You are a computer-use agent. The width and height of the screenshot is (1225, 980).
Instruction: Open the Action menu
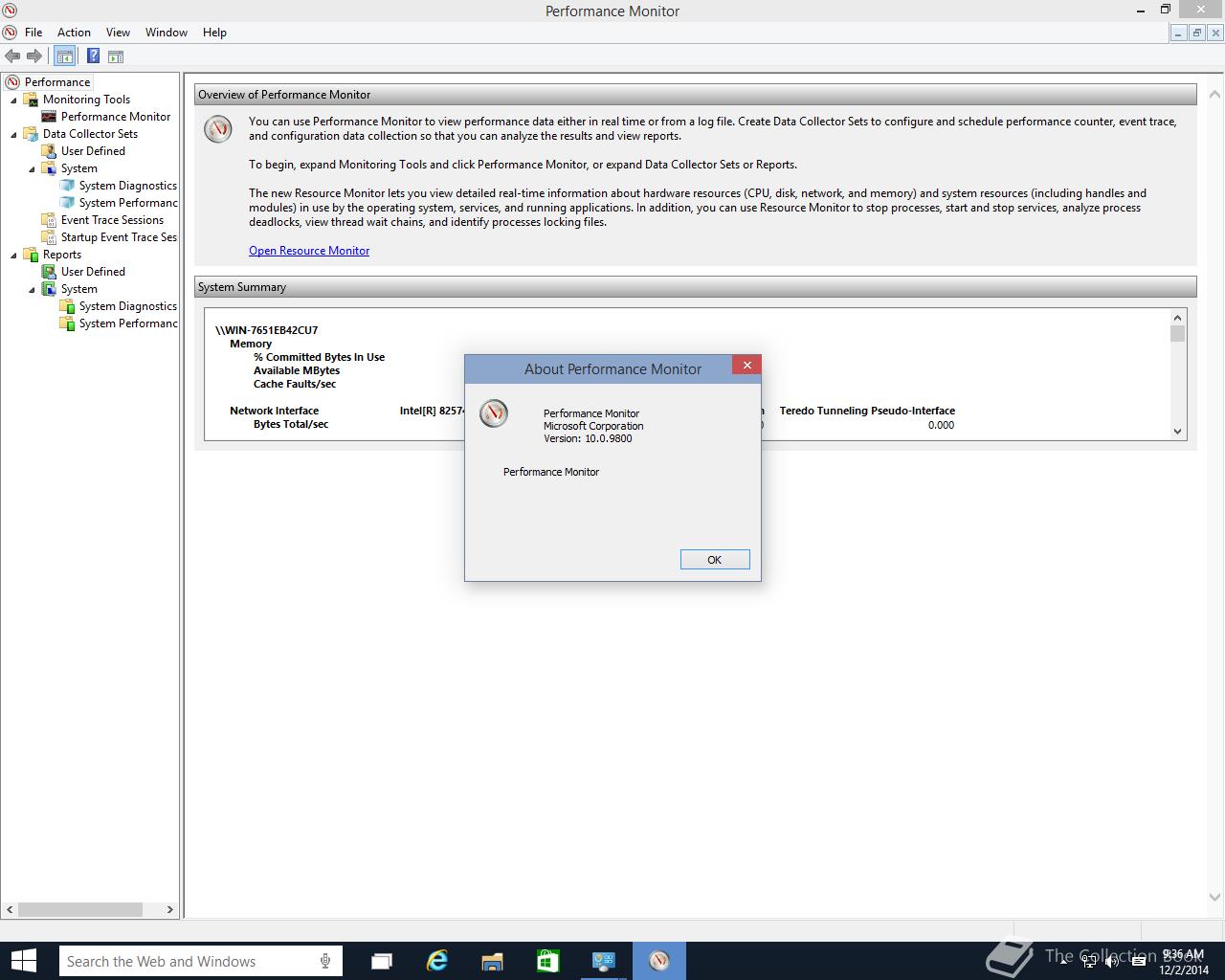click(74, 33)
